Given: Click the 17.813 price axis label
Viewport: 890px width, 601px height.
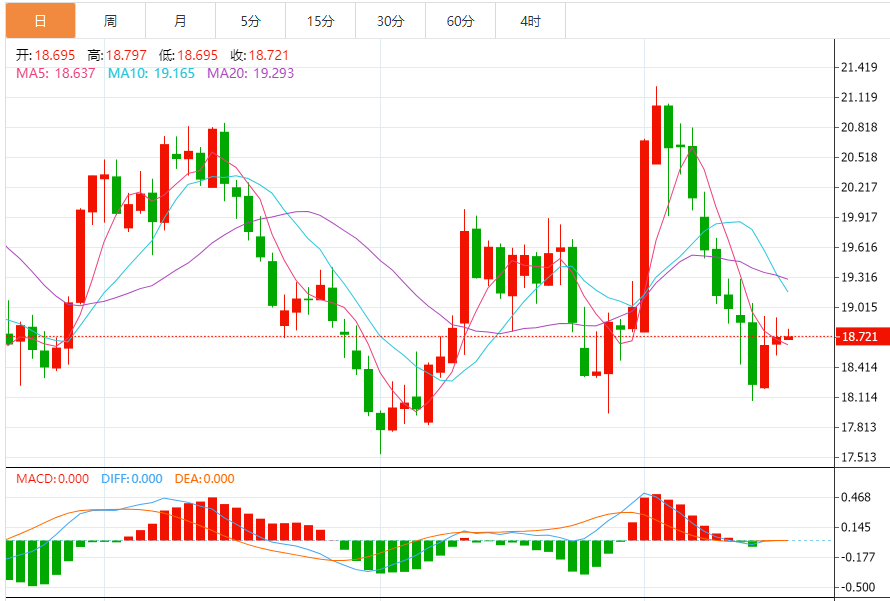Looking at the screenshot, I should click(x=859, y=427).
